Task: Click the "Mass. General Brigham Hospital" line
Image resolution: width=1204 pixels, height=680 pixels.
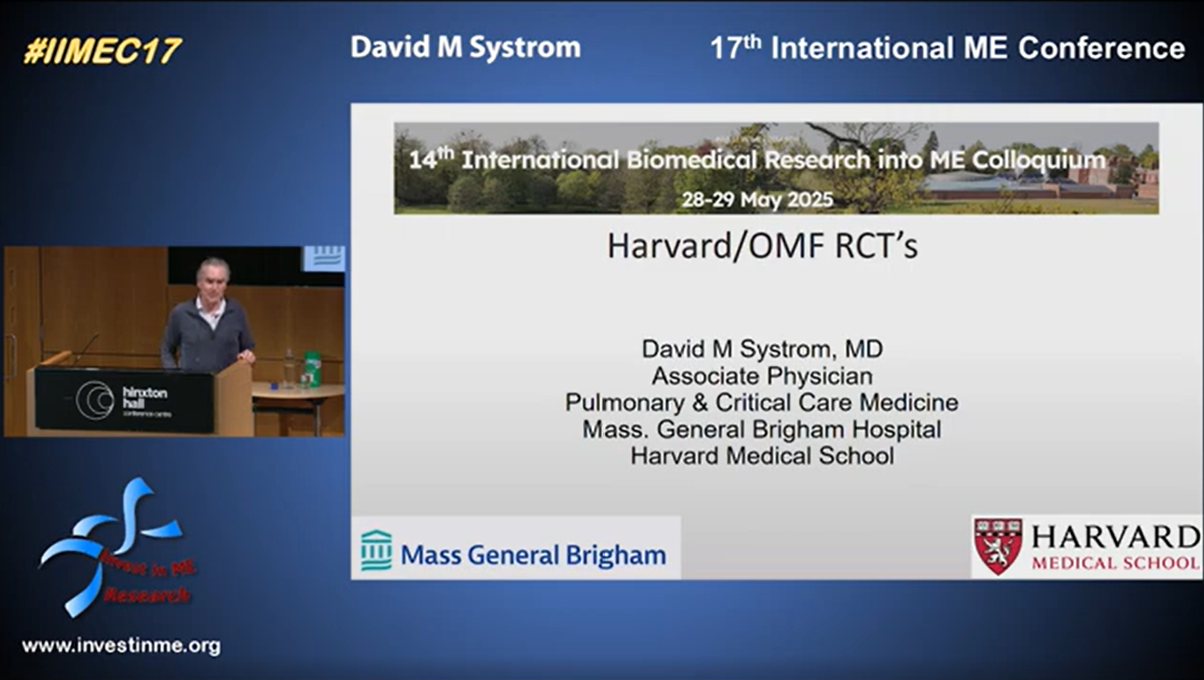Action: click(x=762, y=430)
